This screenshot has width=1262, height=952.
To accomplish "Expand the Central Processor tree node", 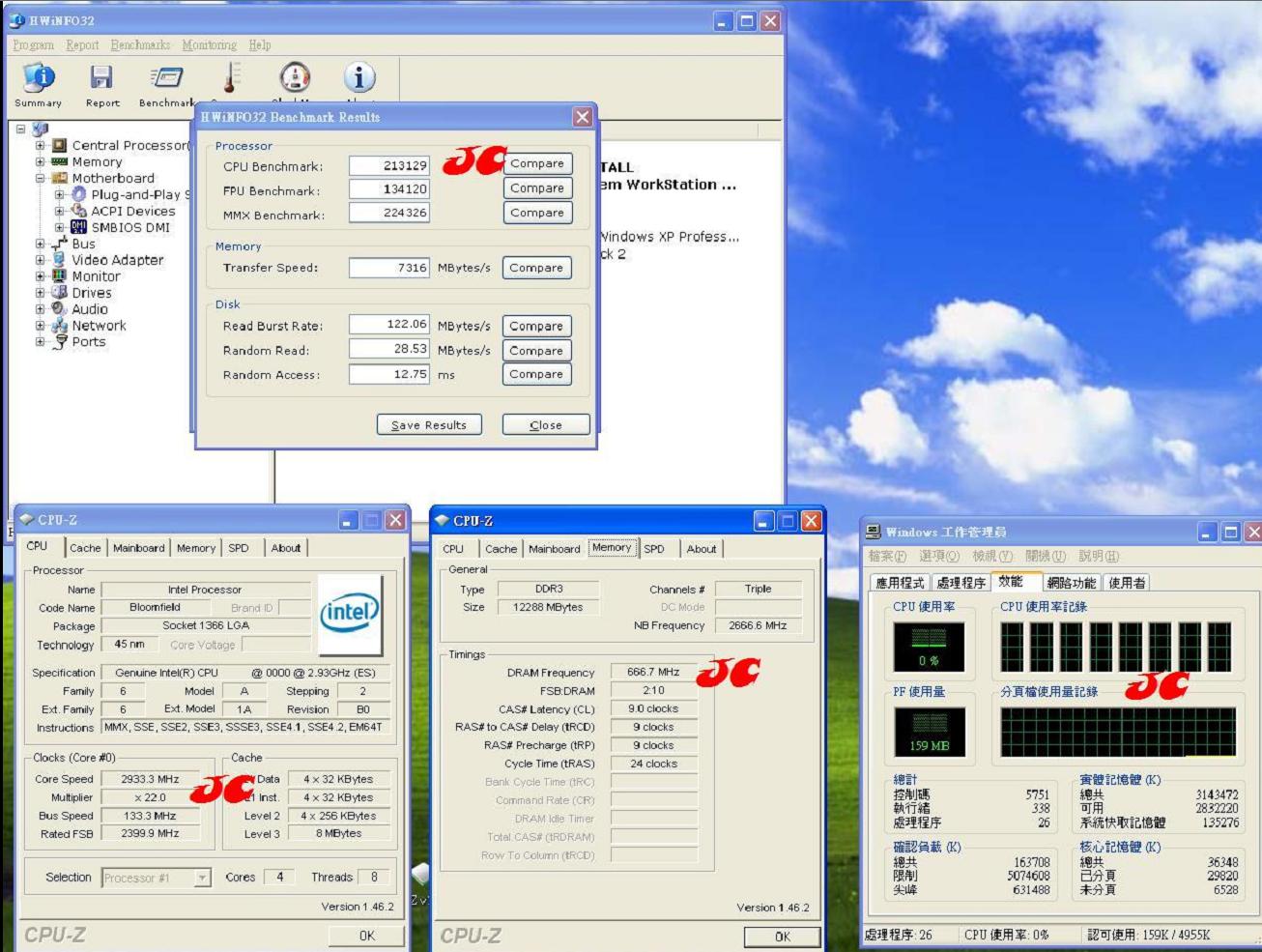I will point(40,146).
